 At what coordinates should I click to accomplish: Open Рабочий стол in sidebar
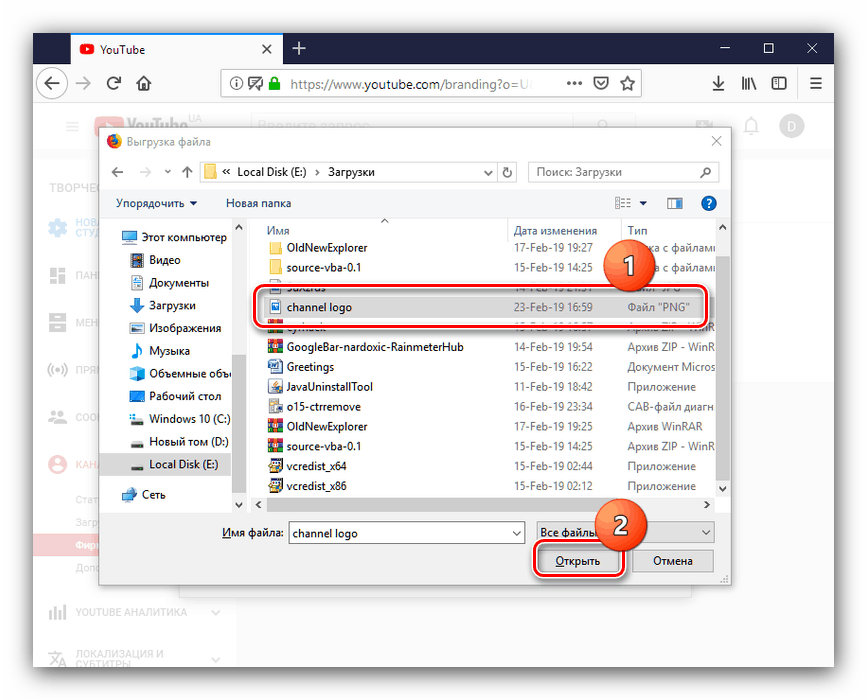(175, 396)
